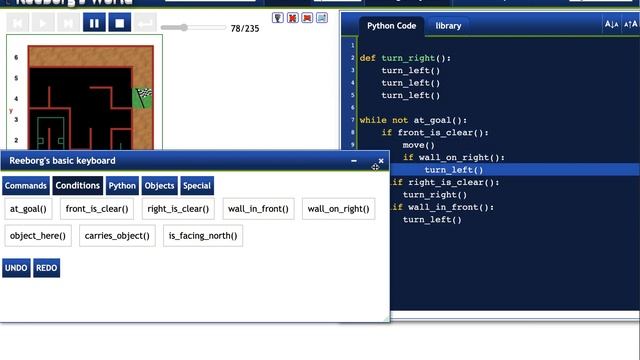The width and height of the screenshot is (640, 360).
Task: Insert the right_is_clear() condition
Action: click(178, 209)
